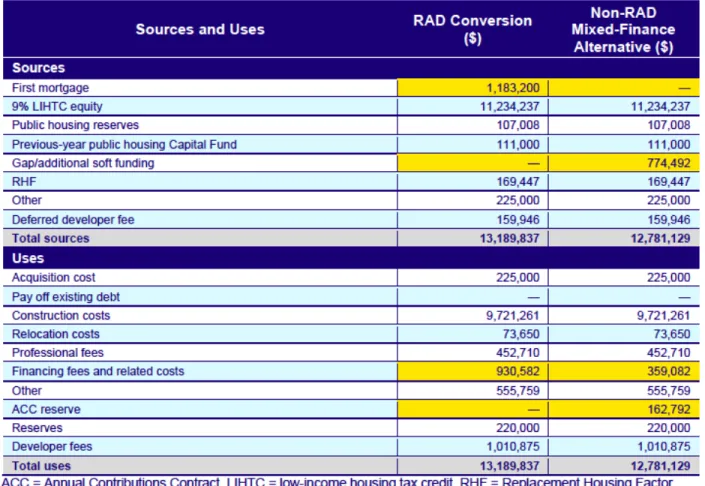
Task: Select the 'Deferred developer fee' label
Action: (x=73, y=219)
